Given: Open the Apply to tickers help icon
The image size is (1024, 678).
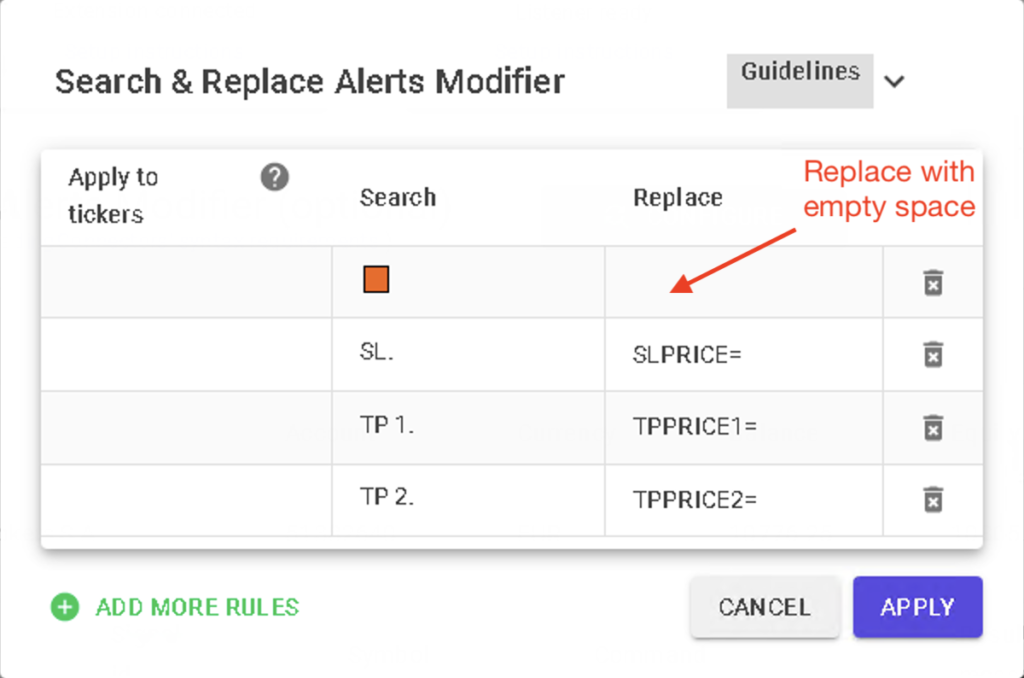Looking at the screenshot, I should coord(274,178).
